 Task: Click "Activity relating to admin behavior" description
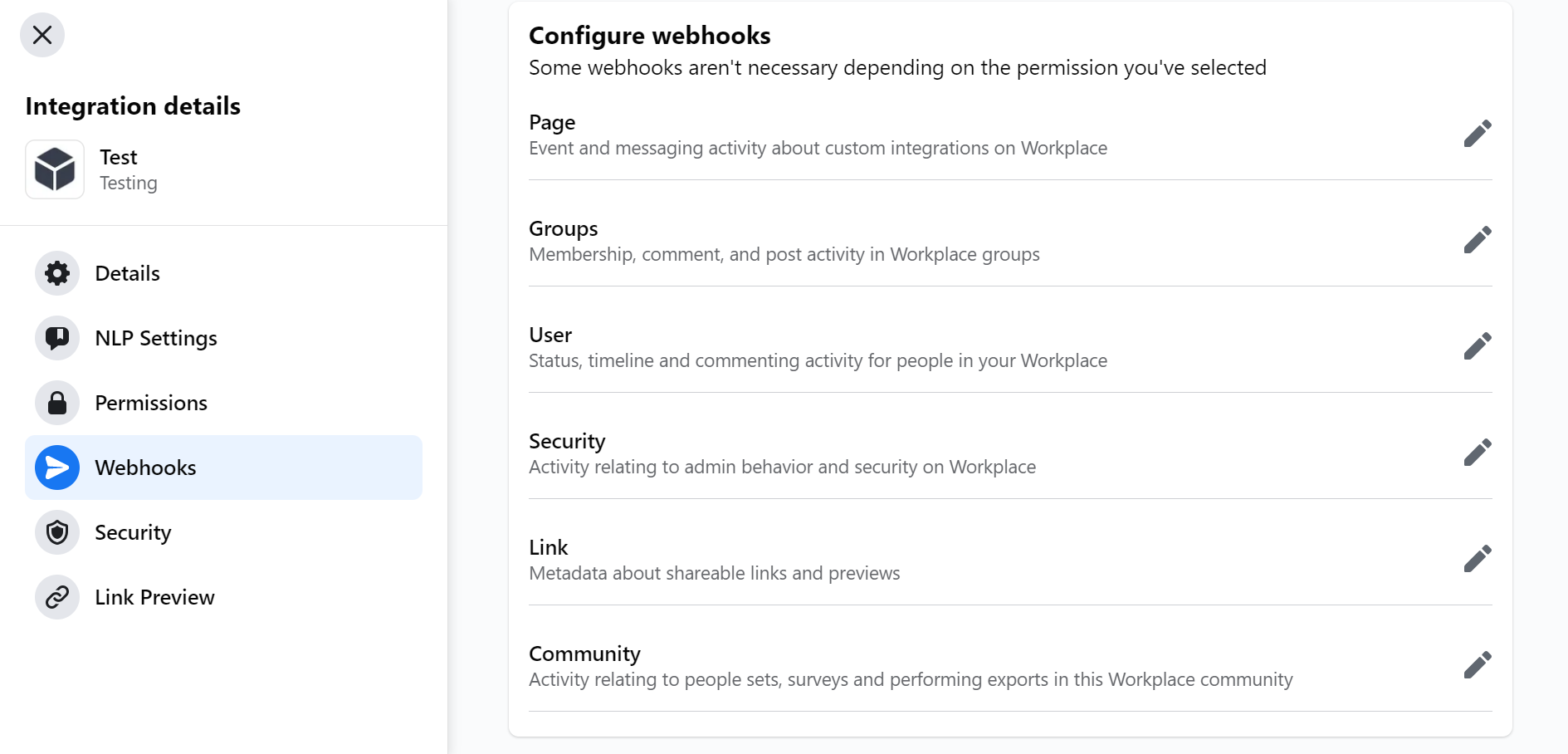782,468
